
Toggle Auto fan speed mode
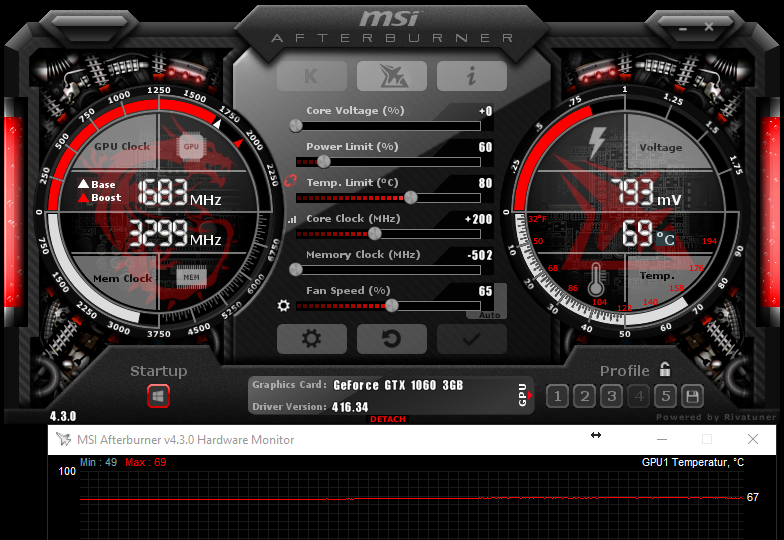[x=489, y=315]
